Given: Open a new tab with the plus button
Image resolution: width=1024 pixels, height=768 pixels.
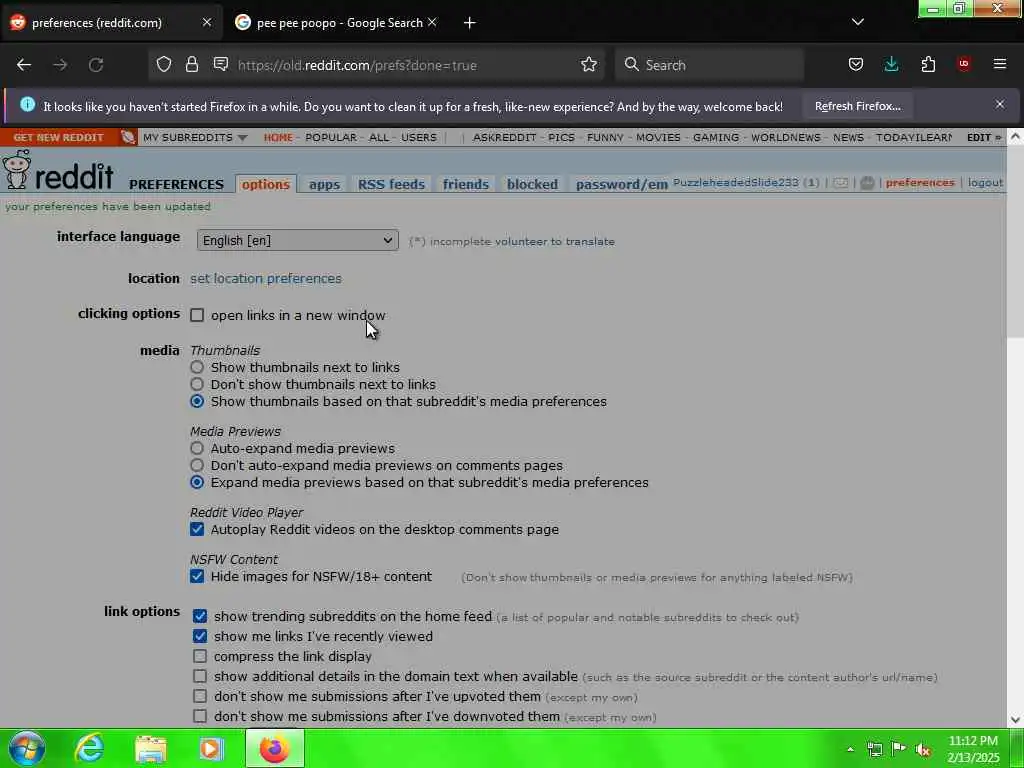Looking at the screenshot, I should pyautogui.click(x=470, y=23).
